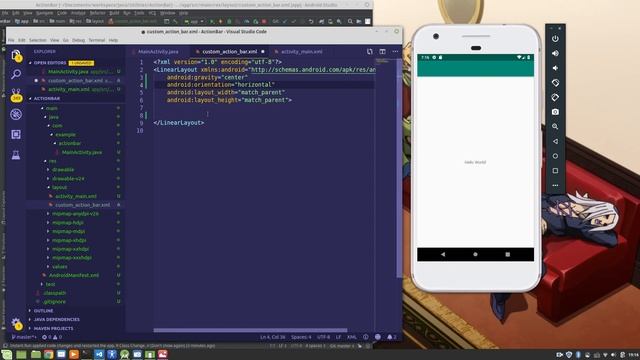Switch to MainActivity.java tab
This screenshot has height=360, width=640.
[x=158, y=52]
